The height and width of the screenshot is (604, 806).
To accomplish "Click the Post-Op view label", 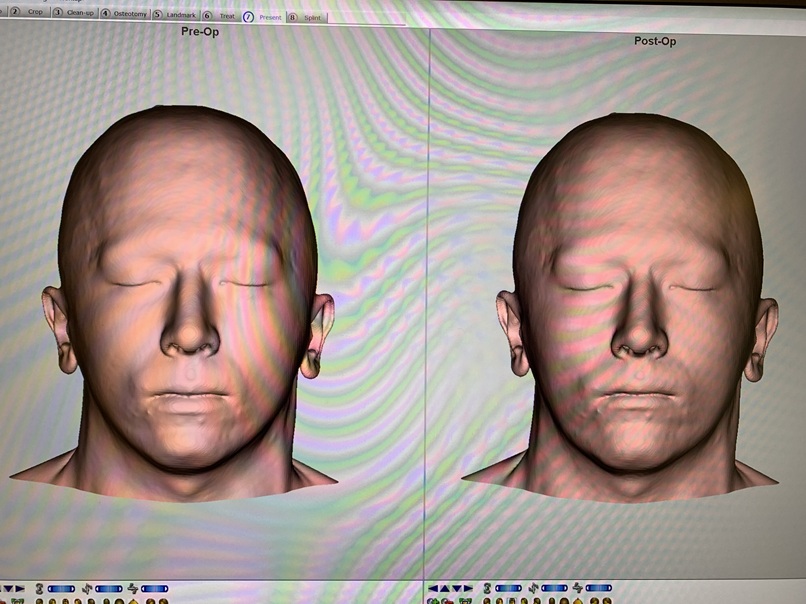I will pyautogui.click(x=655, y=41).
